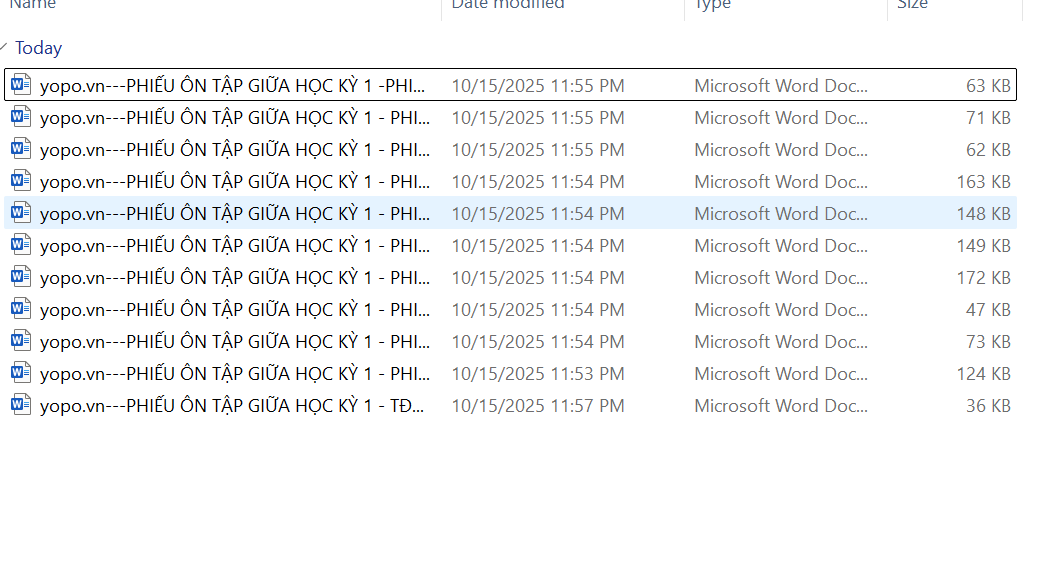The width and height of the screenshot is (1056, 580).
Task: Click the Type cell of the 124 KB file
Action: pos(781,374)
